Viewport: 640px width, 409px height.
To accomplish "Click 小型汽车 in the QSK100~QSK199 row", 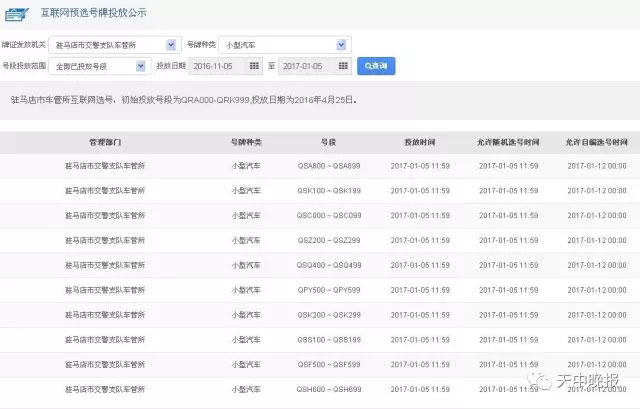I will click(x=246, y=191).
